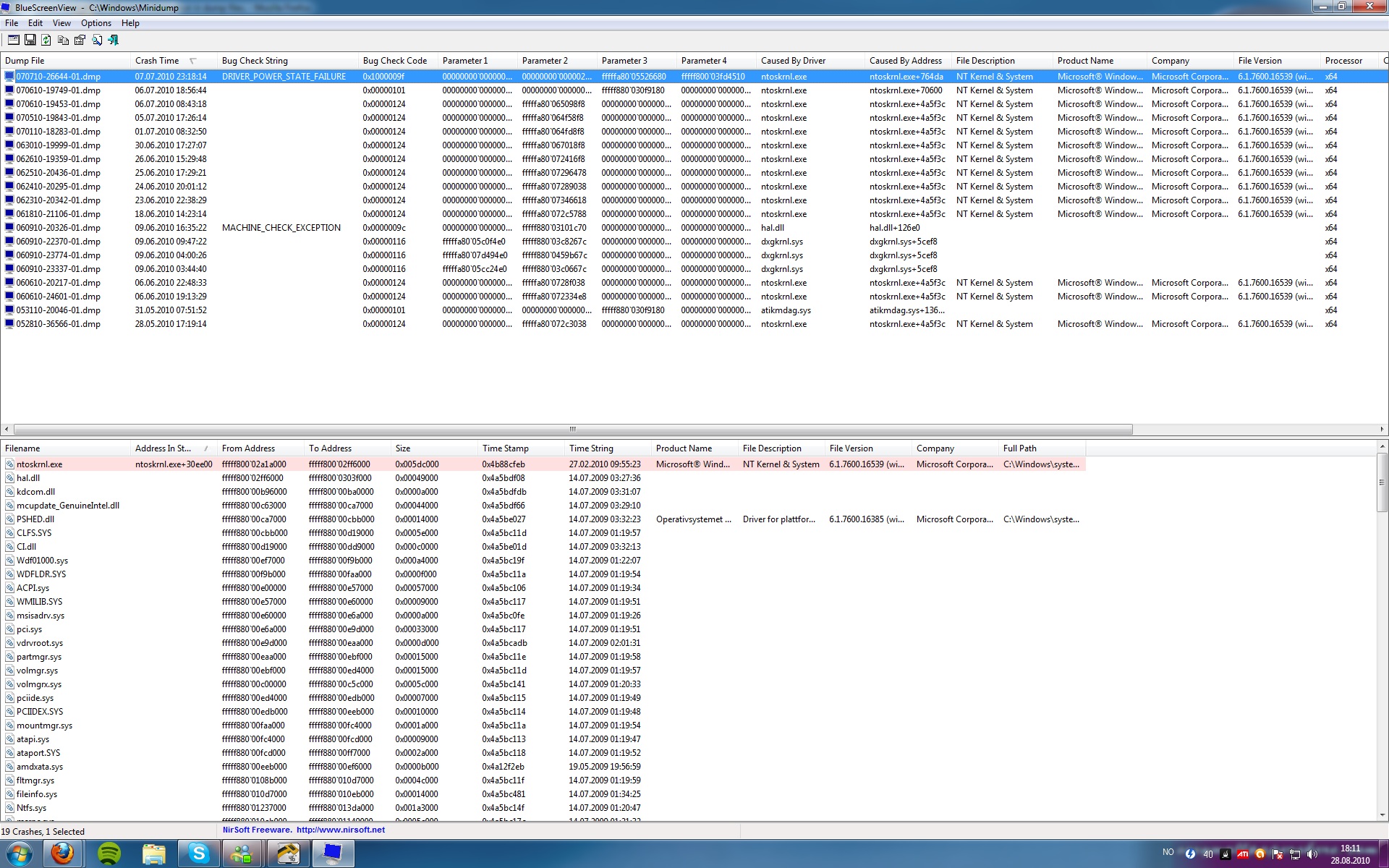Image resolution: width=1389 pixels, height=868 pixels.
Task: Sort by the Dump File column header
Action: 65,61
